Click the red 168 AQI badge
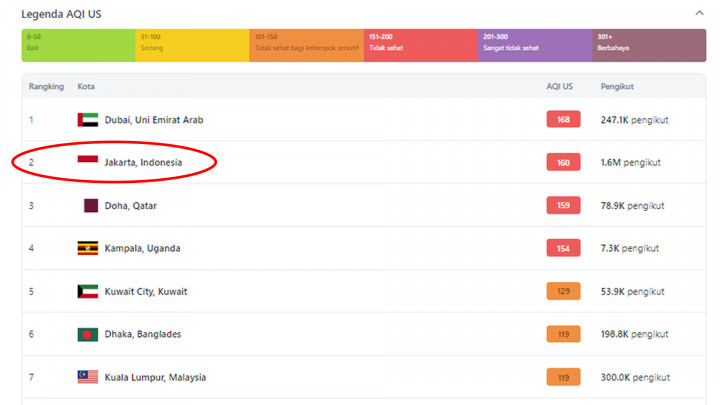 click(563, 120)
